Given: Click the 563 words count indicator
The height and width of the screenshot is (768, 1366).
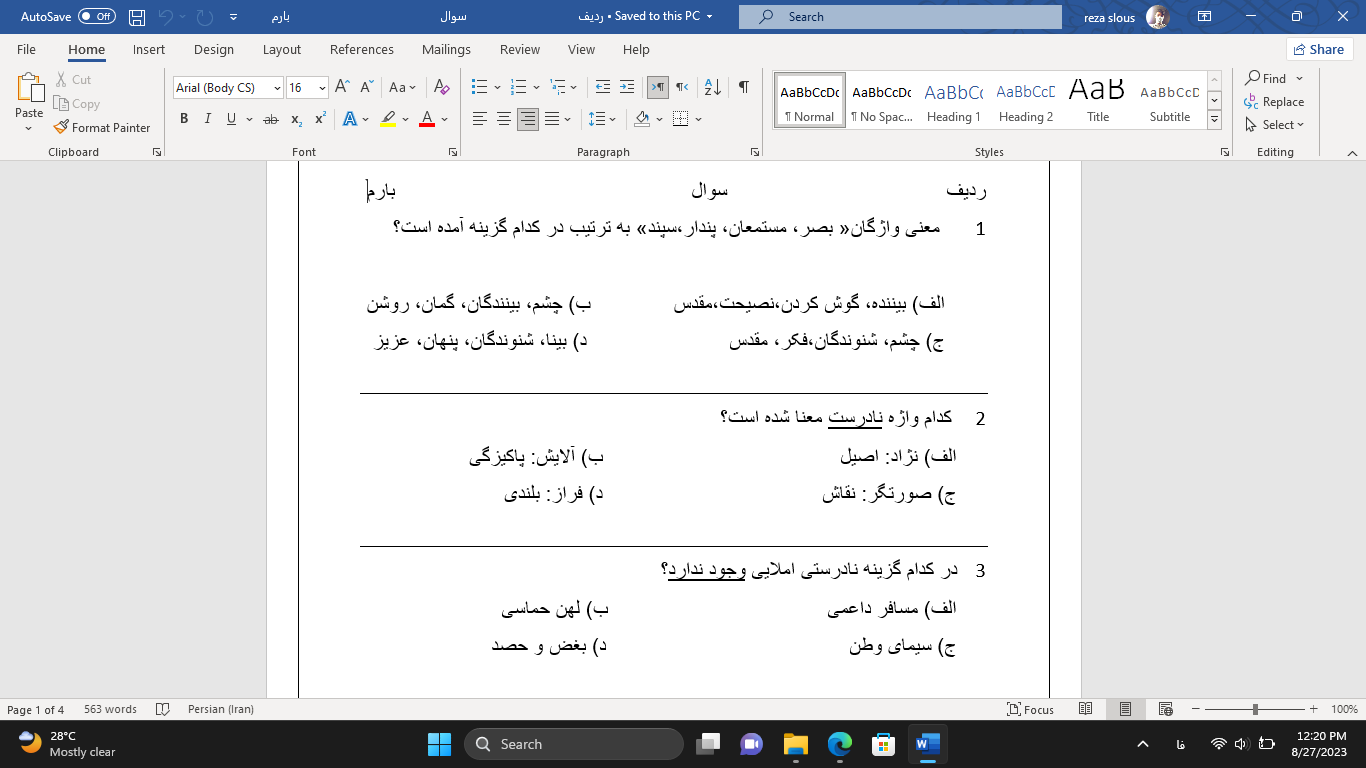Looking at the screenshot, I should pyautogui.click(x=108, y=709).
